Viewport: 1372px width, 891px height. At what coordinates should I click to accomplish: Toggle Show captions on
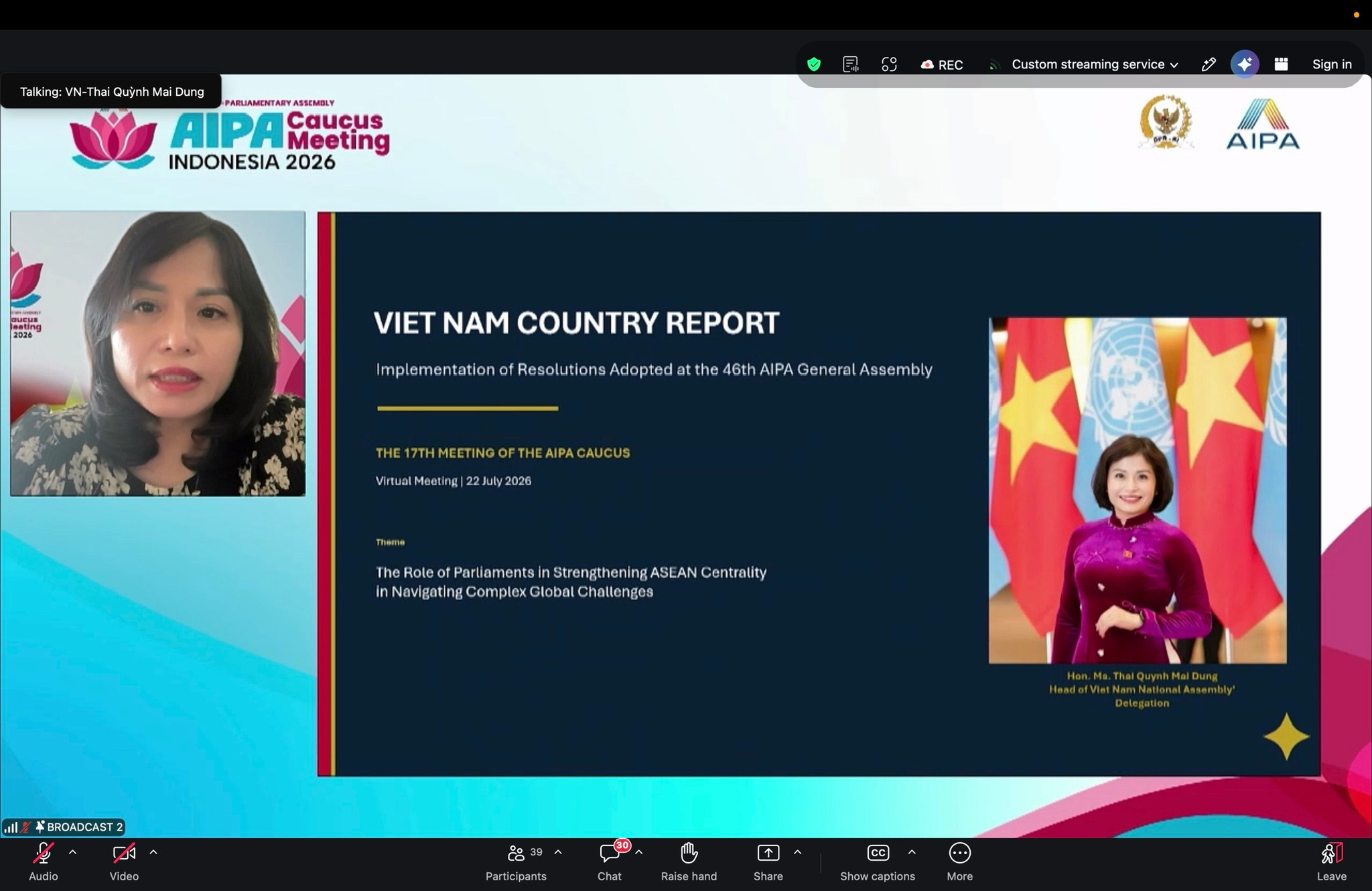click(878, 862)
